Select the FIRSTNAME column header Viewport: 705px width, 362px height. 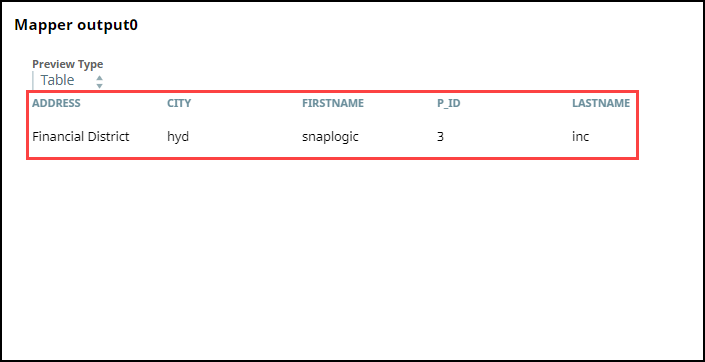point(333,103)
